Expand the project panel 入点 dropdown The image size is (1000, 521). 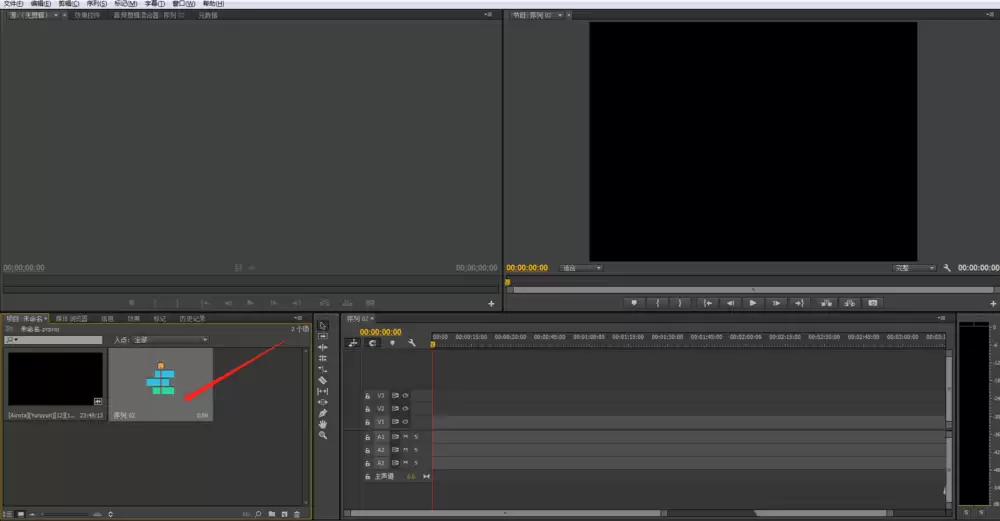coord(170,340)
